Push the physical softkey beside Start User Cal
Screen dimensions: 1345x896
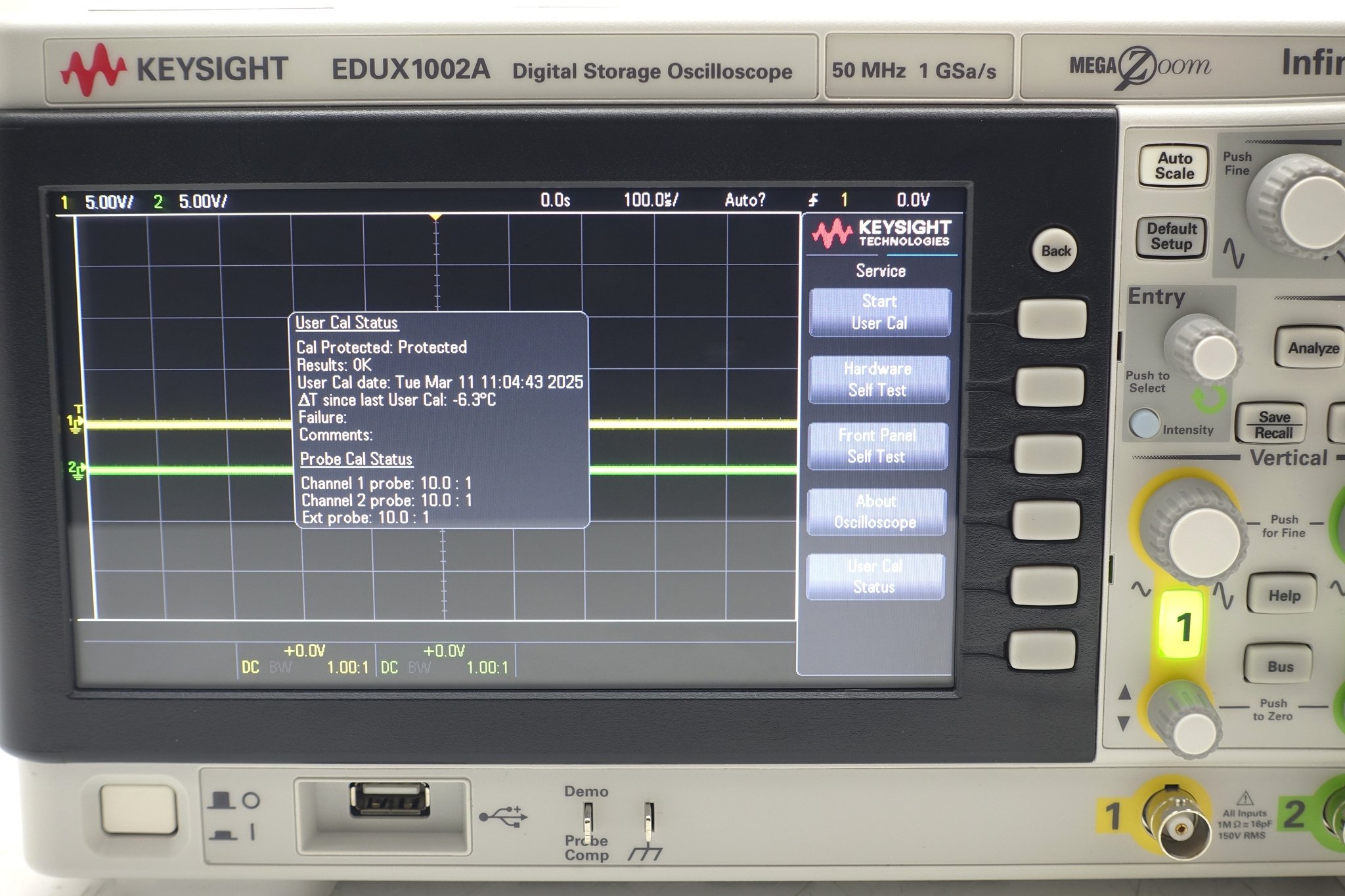(x=1051, y=318)
